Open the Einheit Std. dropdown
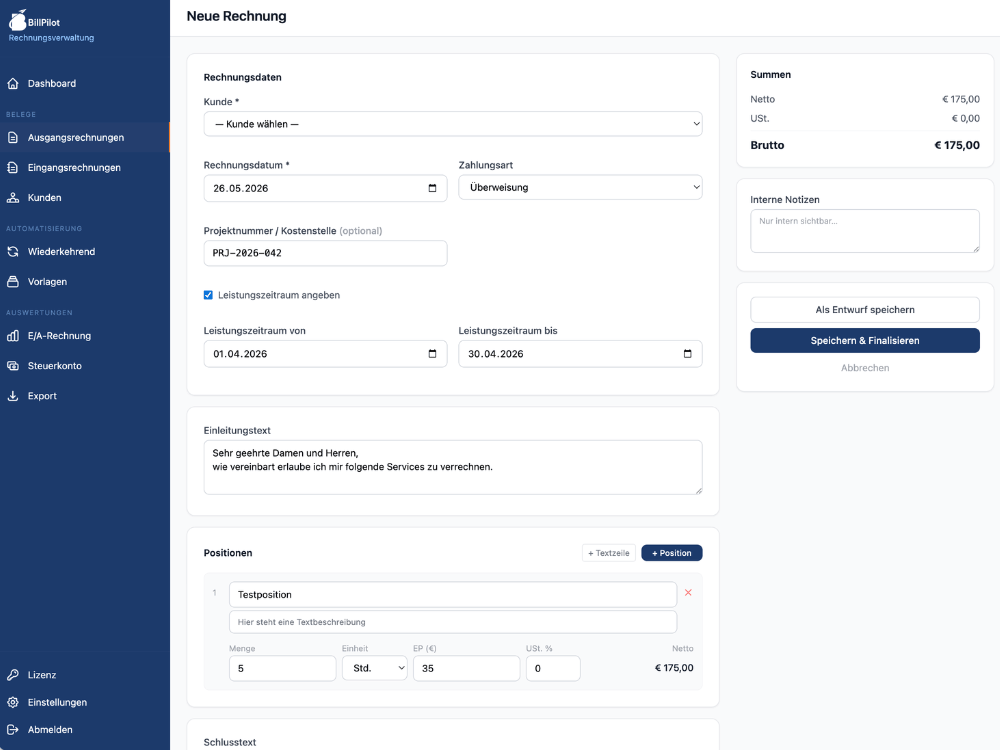Image resolution: width=1000 pixels, height=750 pixels. click(375, 668)
